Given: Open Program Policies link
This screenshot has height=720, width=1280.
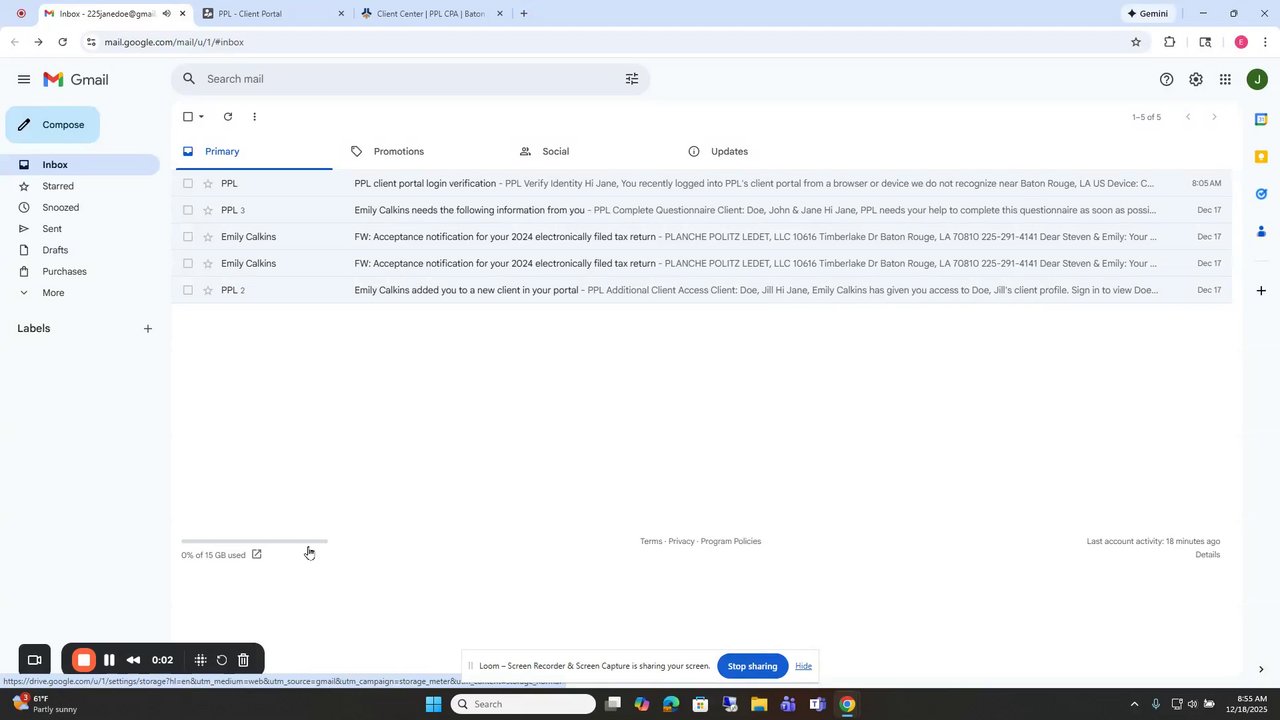Looking at the screenshot, I should point(731,541).
